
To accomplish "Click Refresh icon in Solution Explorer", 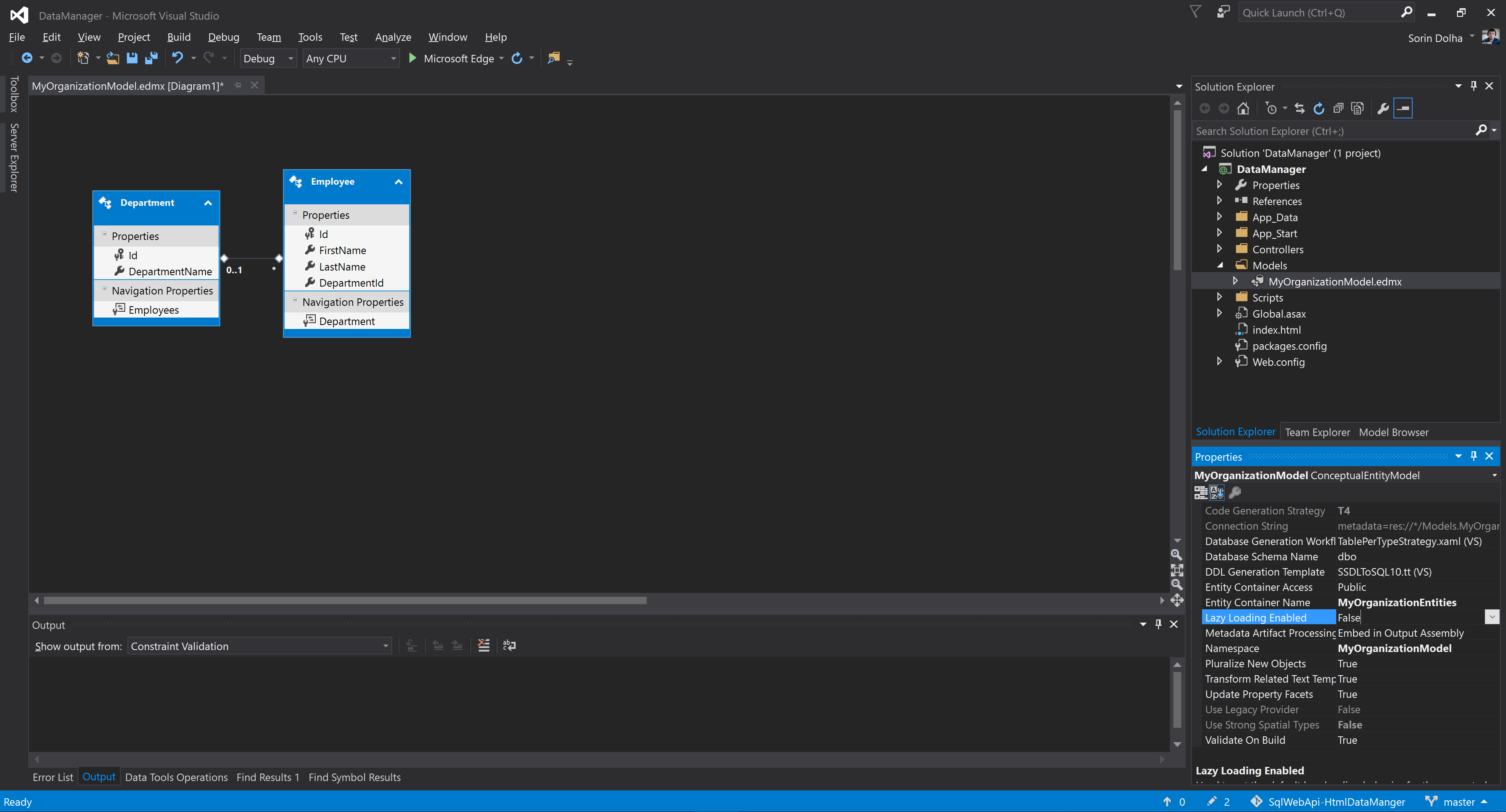I will pyautogui.click(x=1319, y=109).
